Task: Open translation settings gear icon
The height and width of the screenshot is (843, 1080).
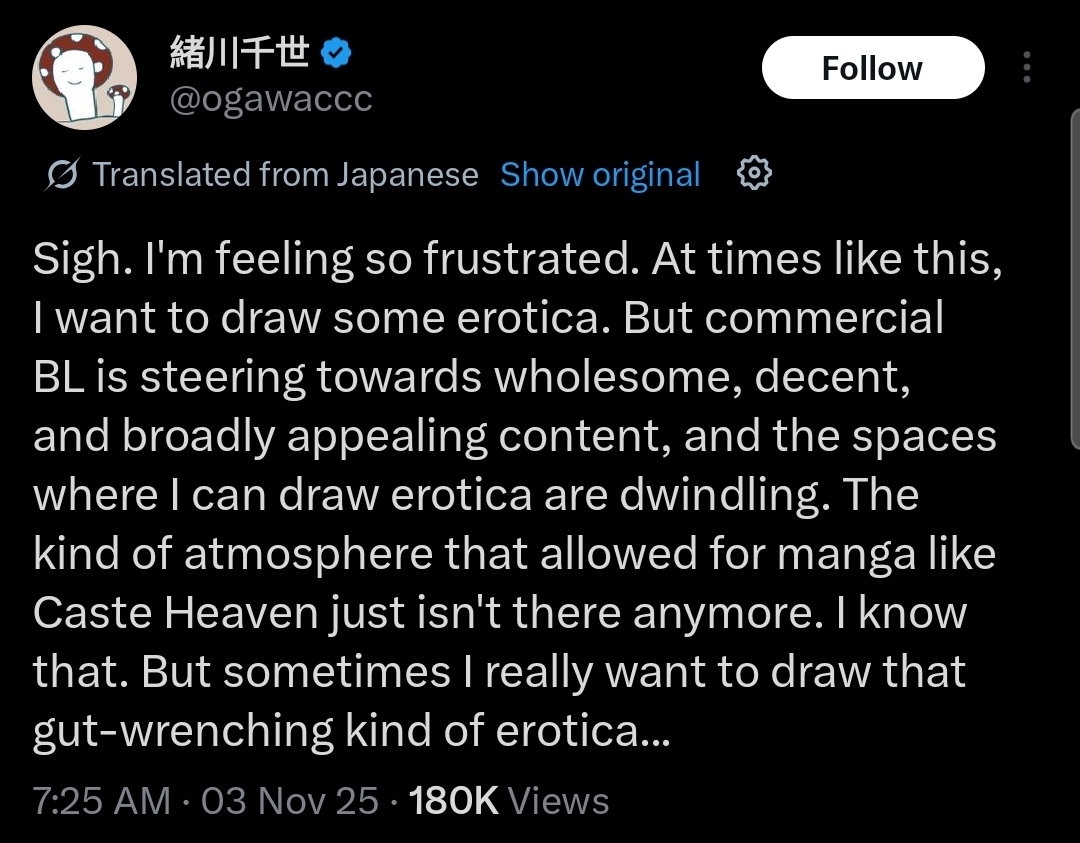Action: point(754,175)
